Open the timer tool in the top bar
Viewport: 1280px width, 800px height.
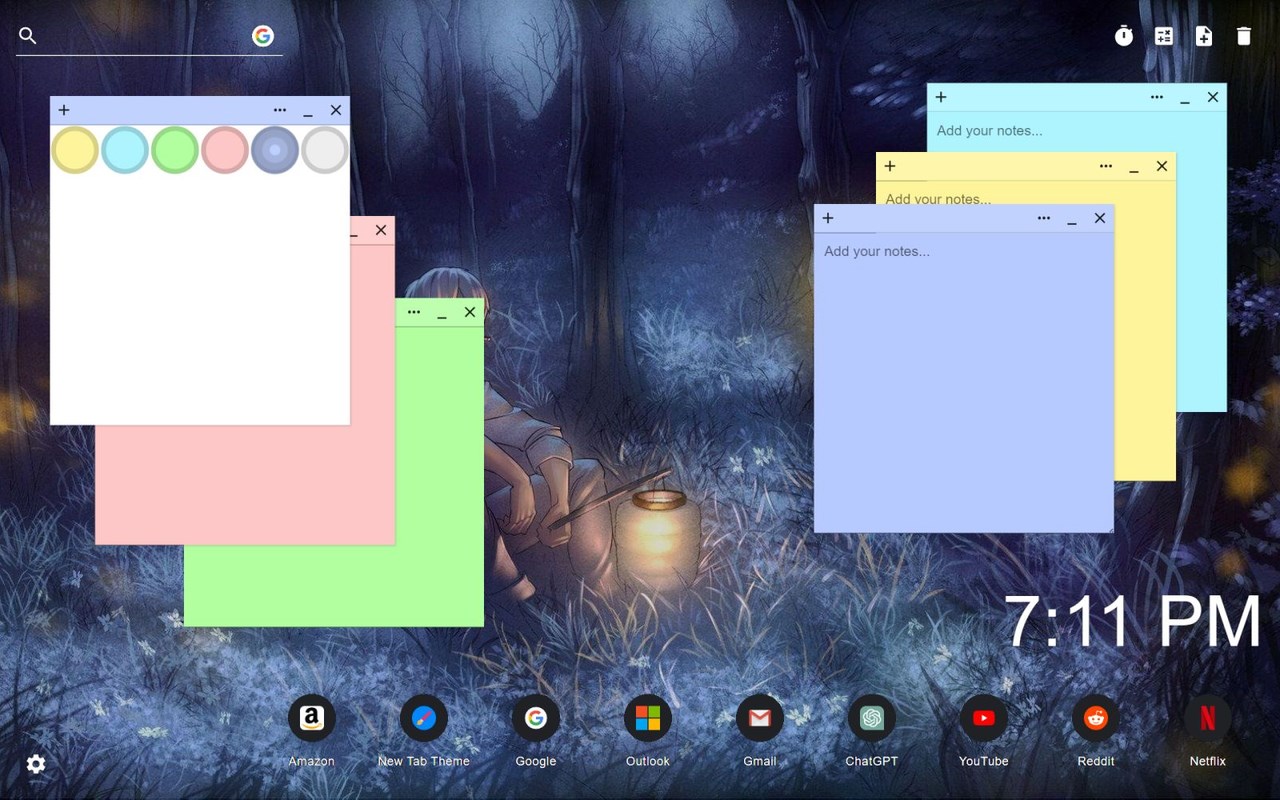[x=1124, y=36]
